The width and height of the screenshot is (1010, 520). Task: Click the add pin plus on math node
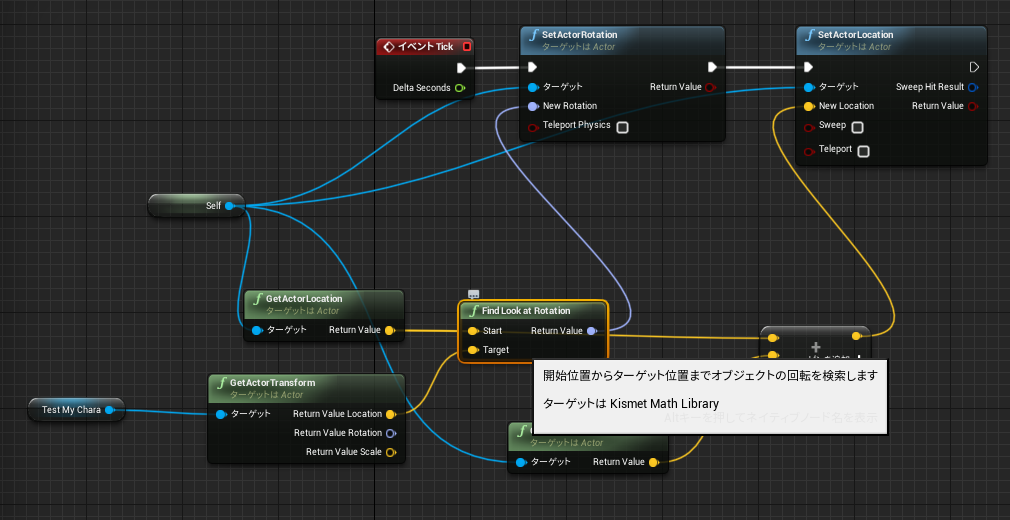tap(815, 347)
